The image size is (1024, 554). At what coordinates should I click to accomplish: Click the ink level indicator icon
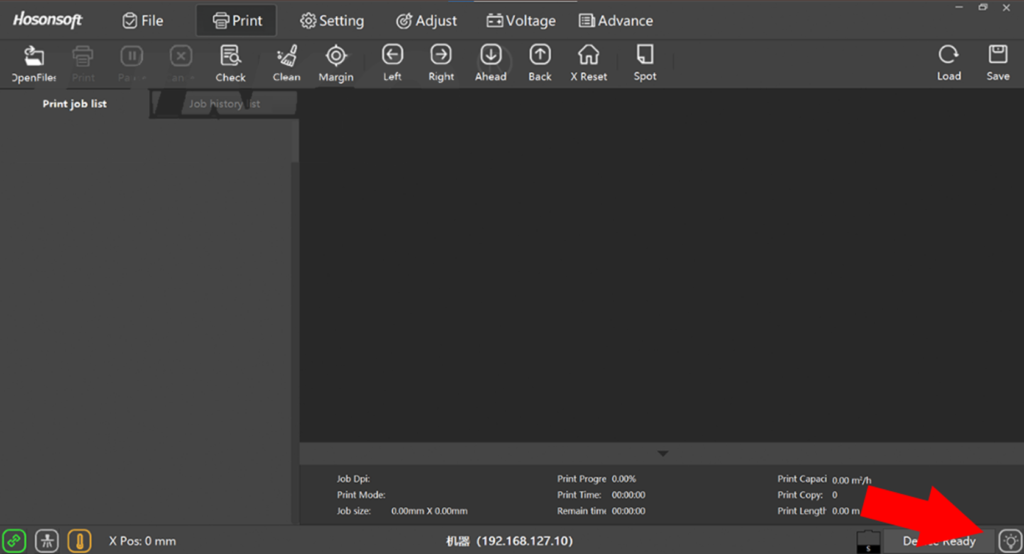pyautogui.click(x=869, y=542)
